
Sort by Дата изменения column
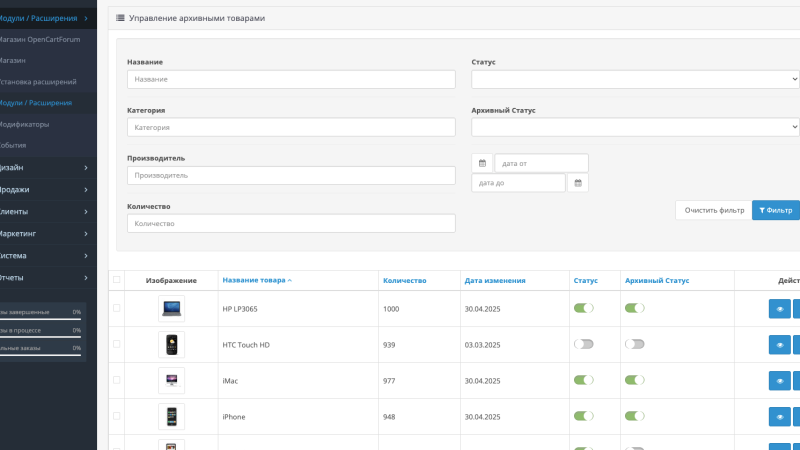tap(495, 280)
